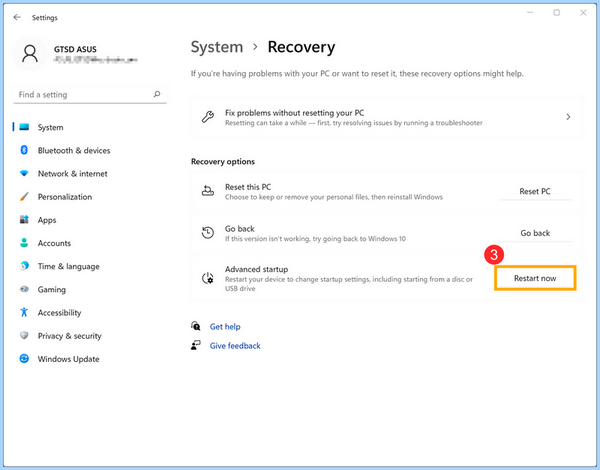Click the Bluetooth icon in sidebar

pos(24,150)
